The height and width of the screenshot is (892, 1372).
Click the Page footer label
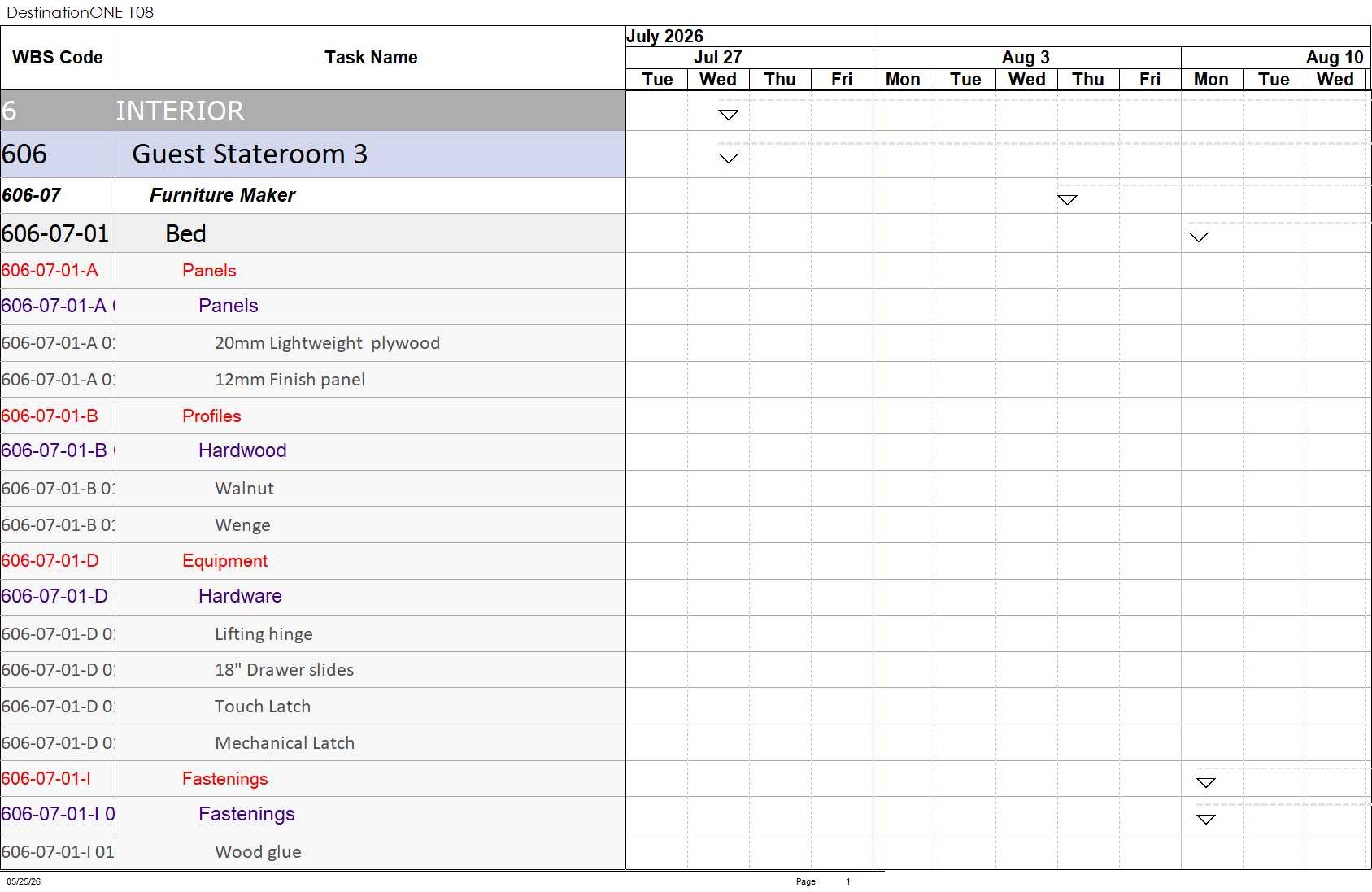(x=806, y=881)
